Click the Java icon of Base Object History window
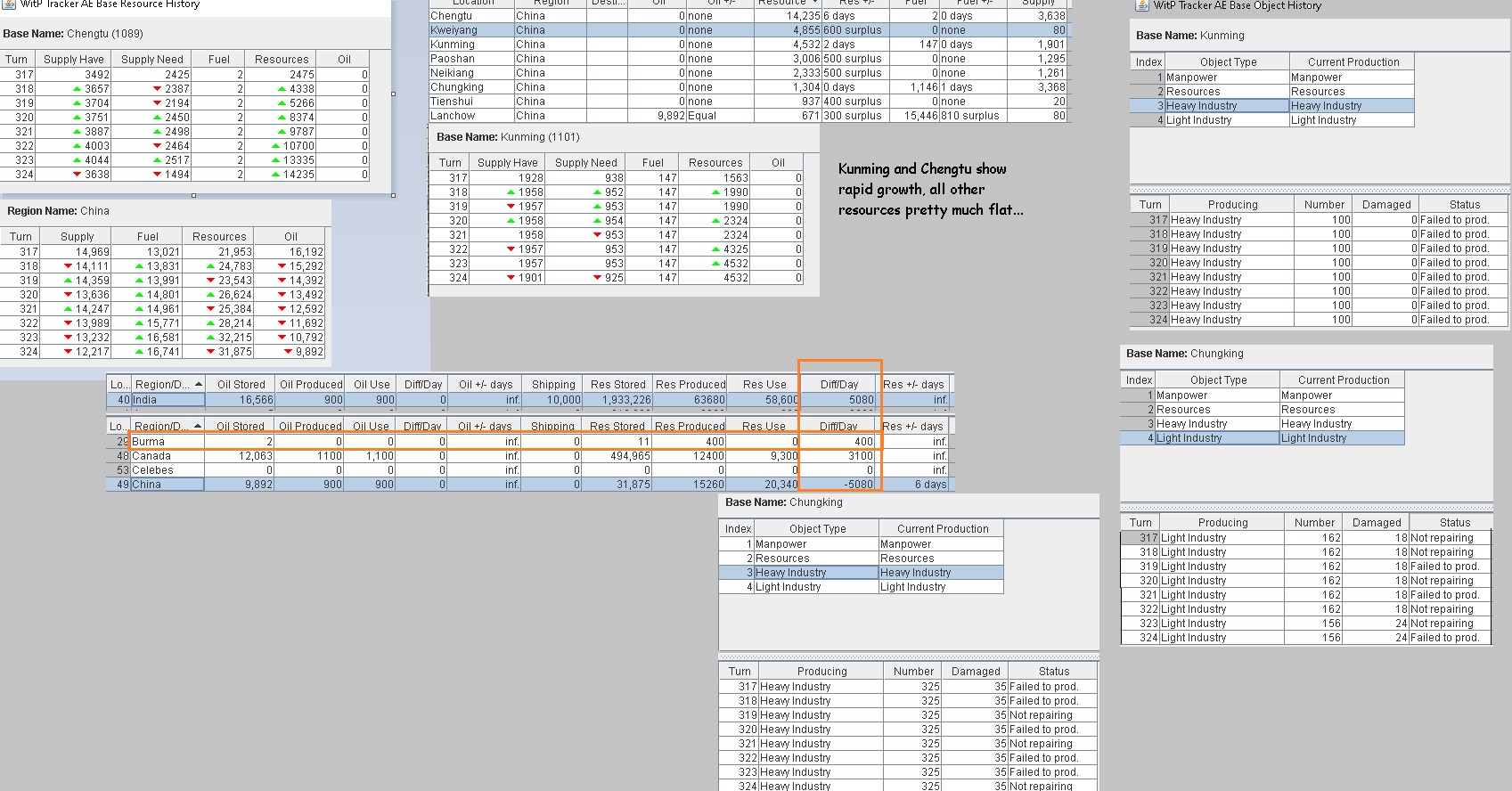The height and width of the screenshot is (791, 1512). tap(1141, 5)
